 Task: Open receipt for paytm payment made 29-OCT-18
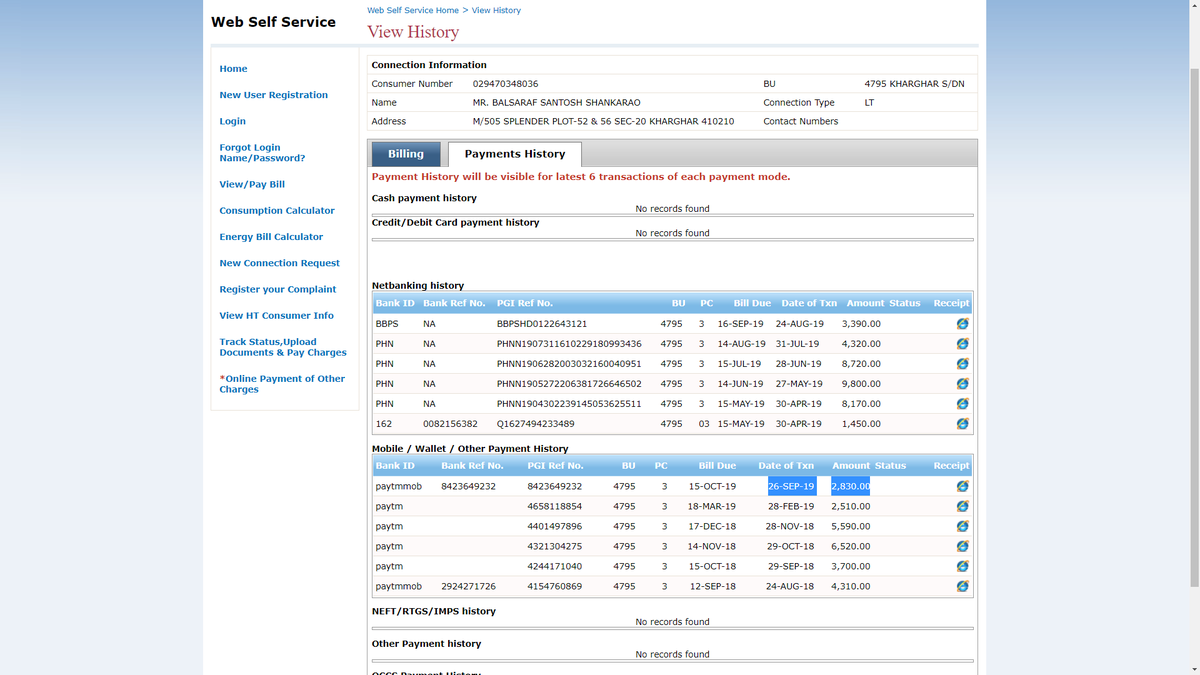pos(962,546)
